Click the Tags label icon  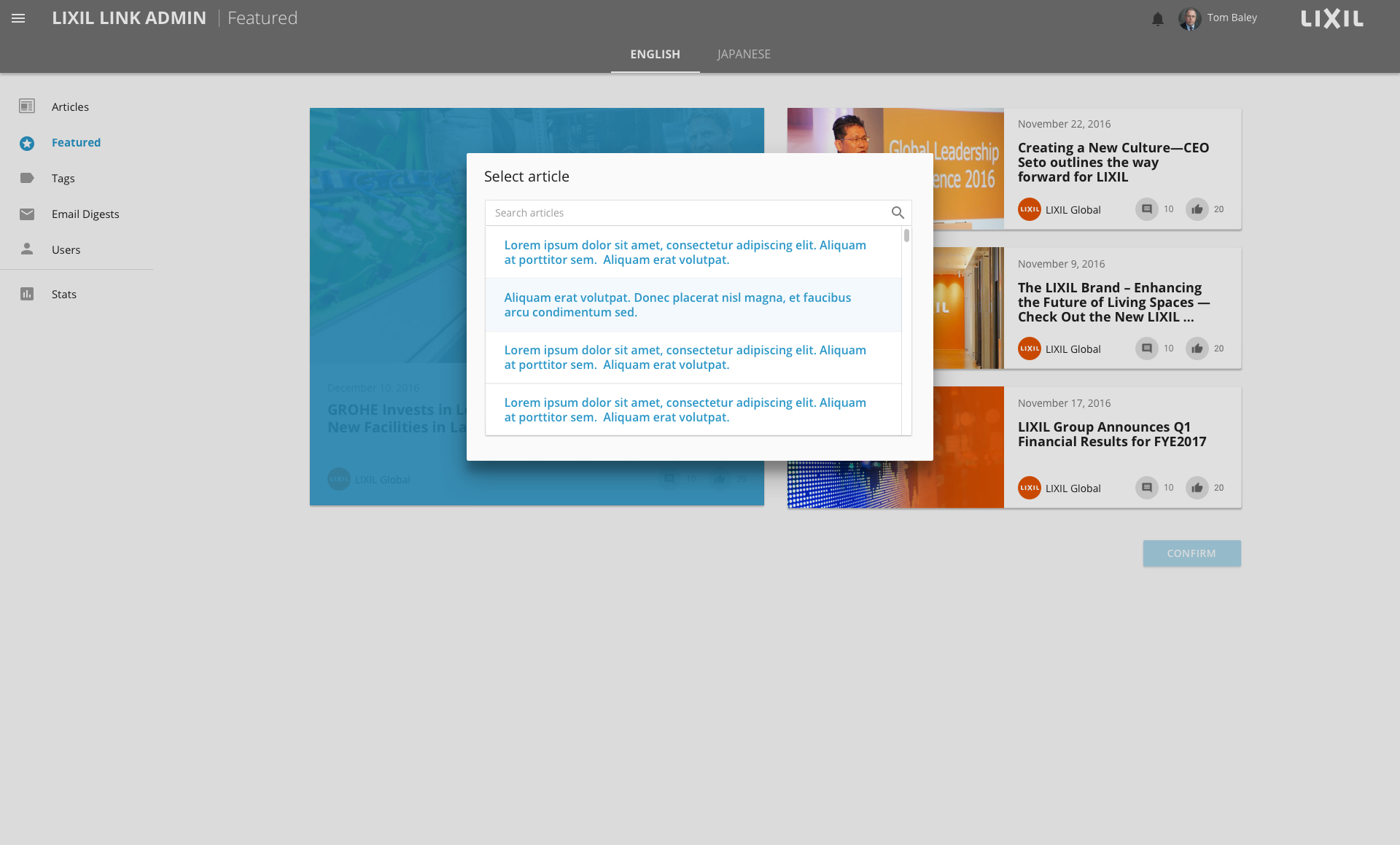[x=27, y=178]
